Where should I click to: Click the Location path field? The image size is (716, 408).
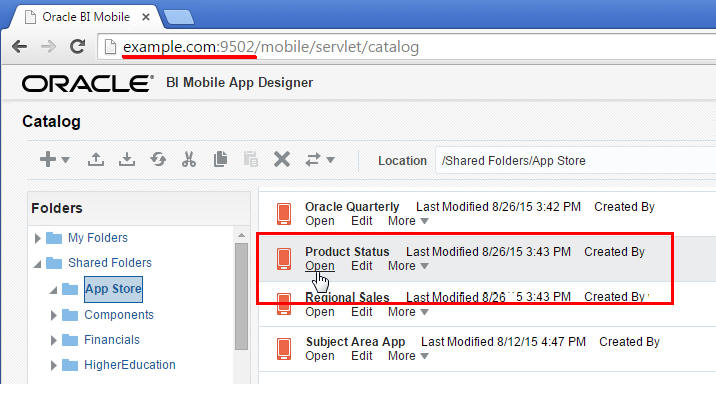[575, 161]
